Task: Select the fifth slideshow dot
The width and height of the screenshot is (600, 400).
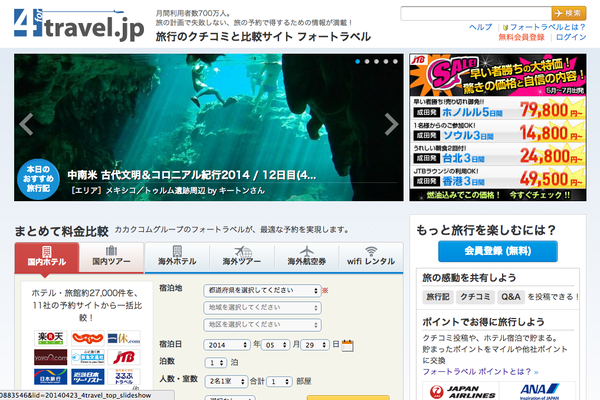Action: pos(395,61)
